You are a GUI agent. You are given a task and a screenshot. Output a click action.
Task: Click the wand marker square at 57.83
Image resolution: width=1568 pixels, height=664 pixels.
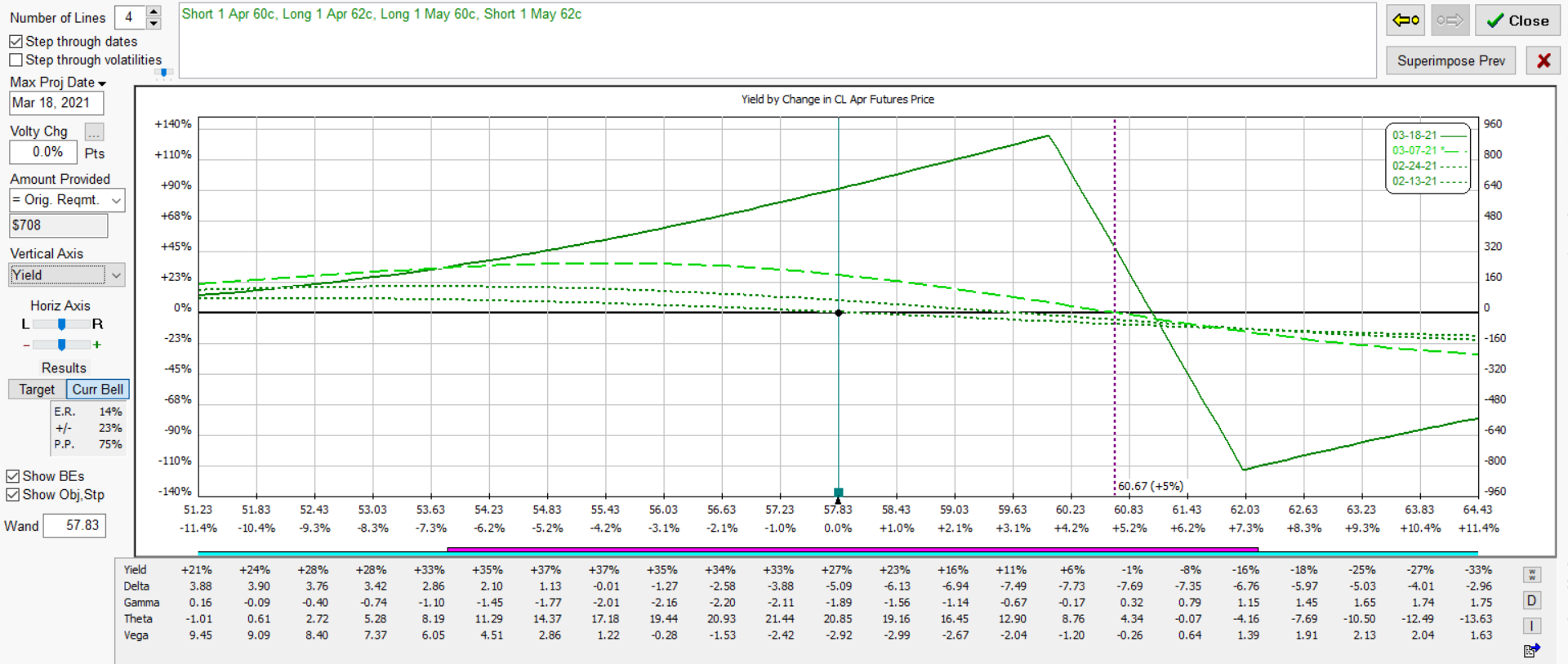click(838, 492)
